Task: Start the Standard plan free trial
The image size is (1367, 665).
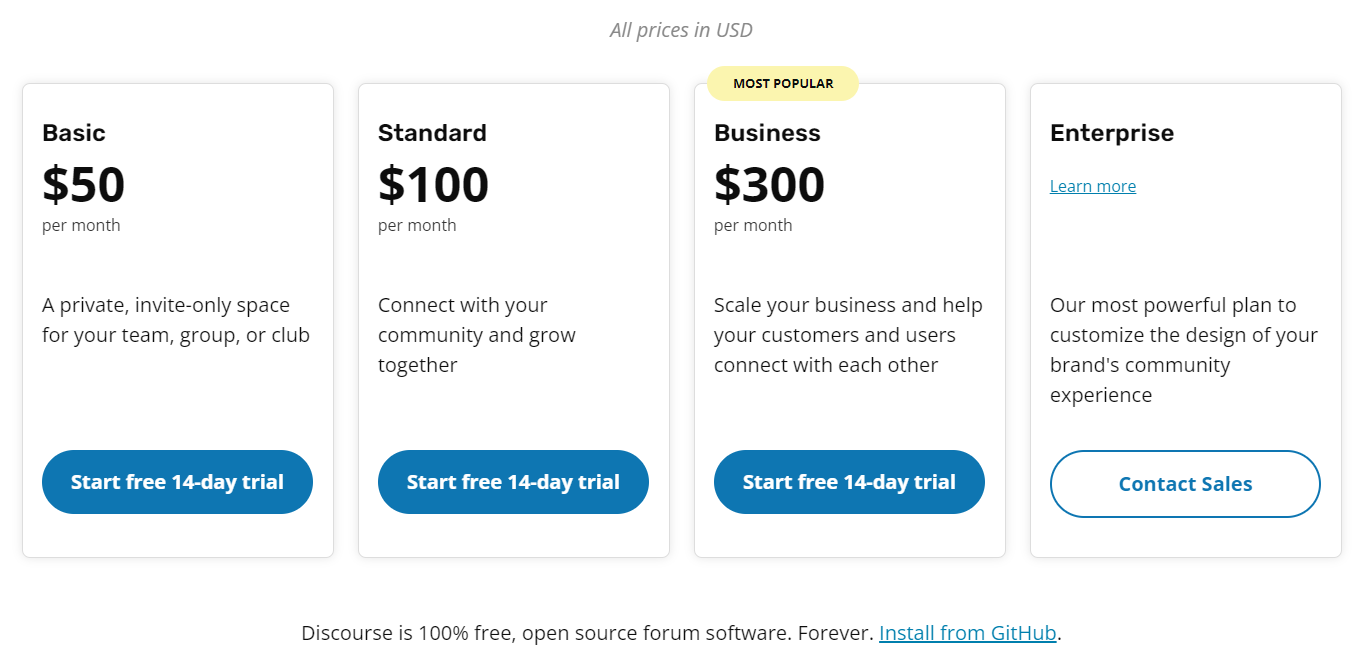Action: pos(513,482)
